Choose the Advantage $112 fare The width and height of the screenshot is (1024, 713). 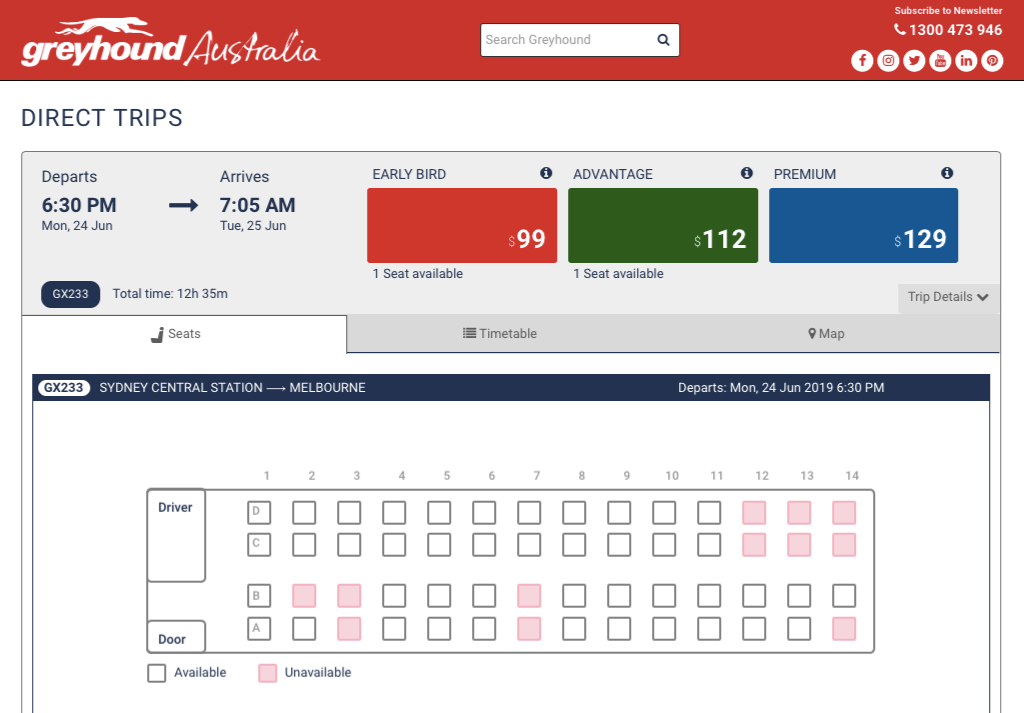point(663,225)
